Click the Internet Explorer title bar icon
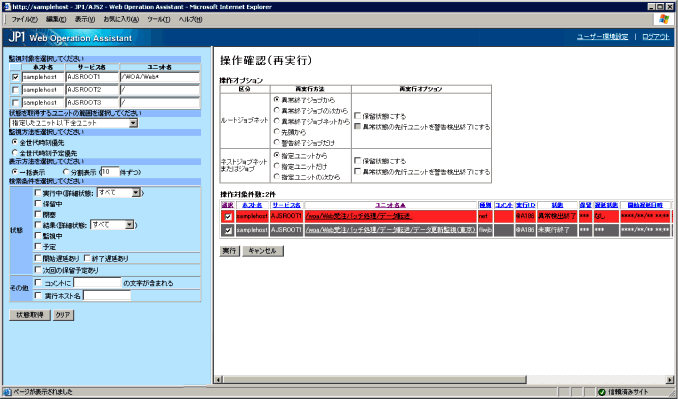 pyautogui.click(x=7, y=6)
